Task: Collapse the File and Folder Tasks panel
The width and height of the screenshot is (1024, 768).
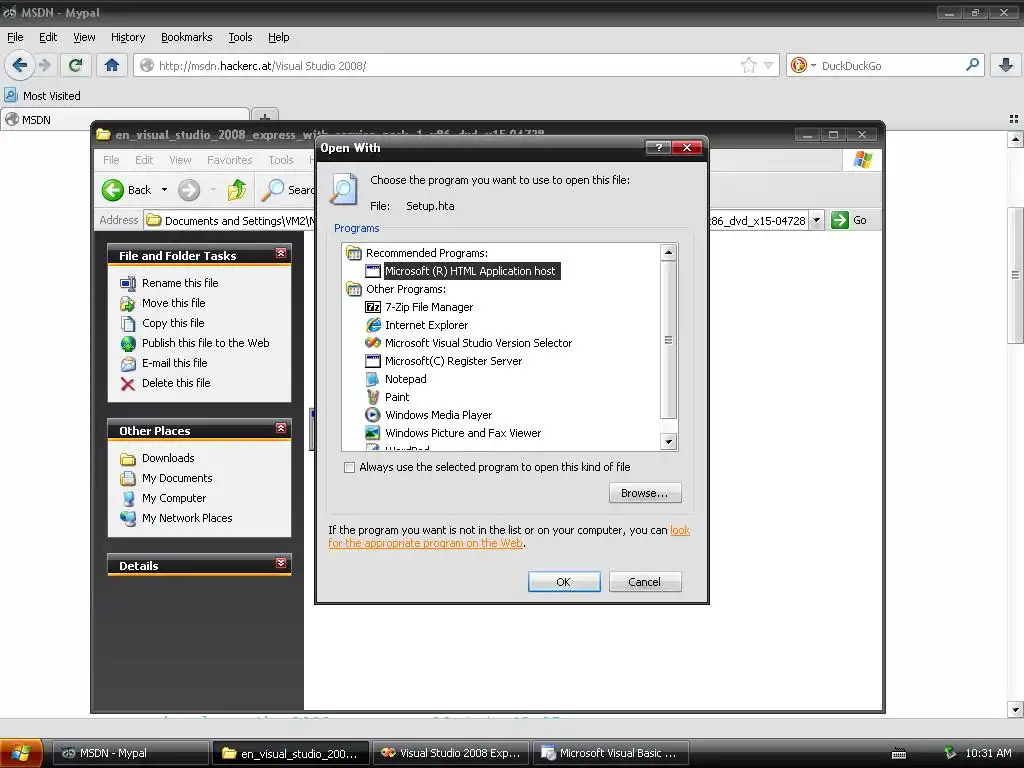Action: point(281,253)
